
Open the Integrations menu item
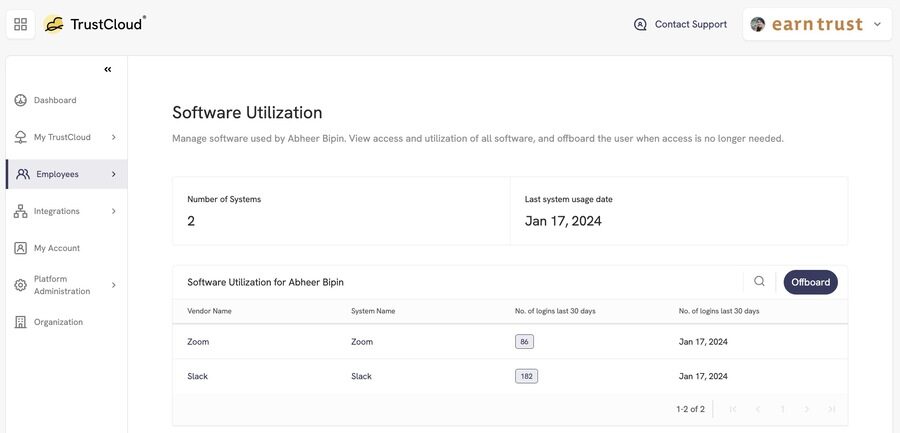(67, 211)
